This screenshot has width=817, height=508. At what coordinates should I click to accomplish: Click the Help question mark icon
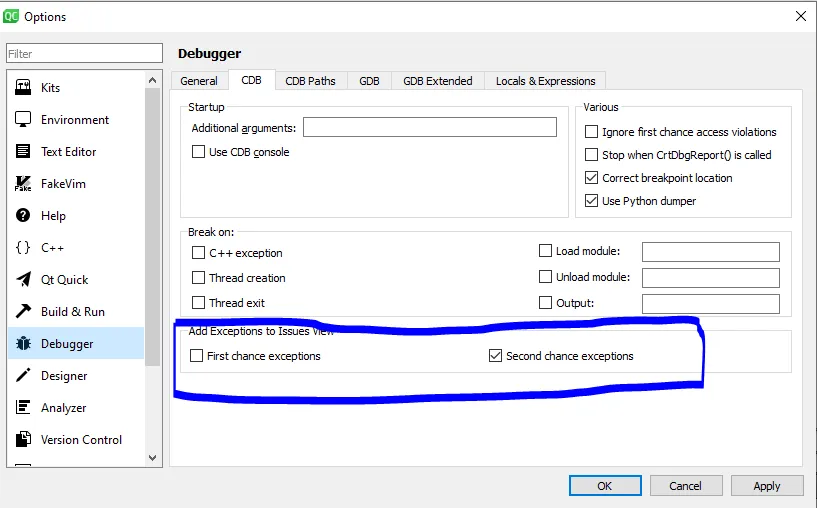[x=23, y=215]
